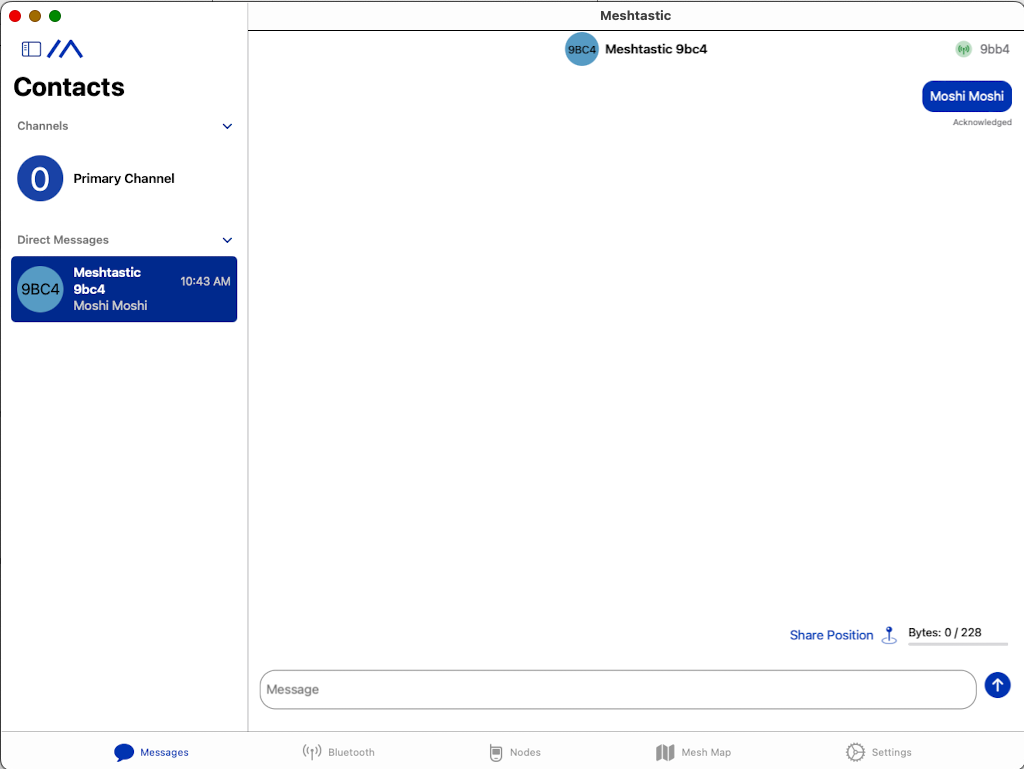Viewport: 1024px width, 769px height.
Task: Focus the Message input field
Action: (618, 689)
